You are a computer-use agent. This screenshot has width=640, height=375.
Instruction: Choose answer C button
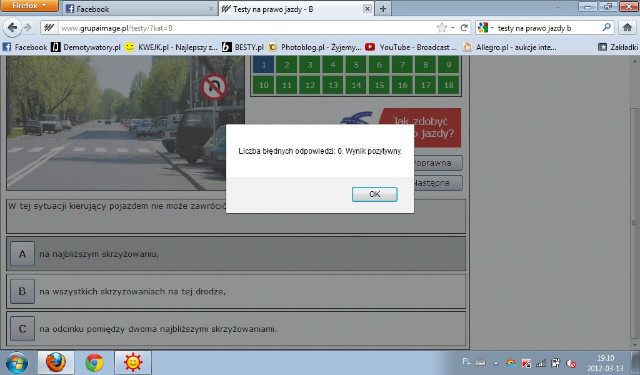pos(22,329)
